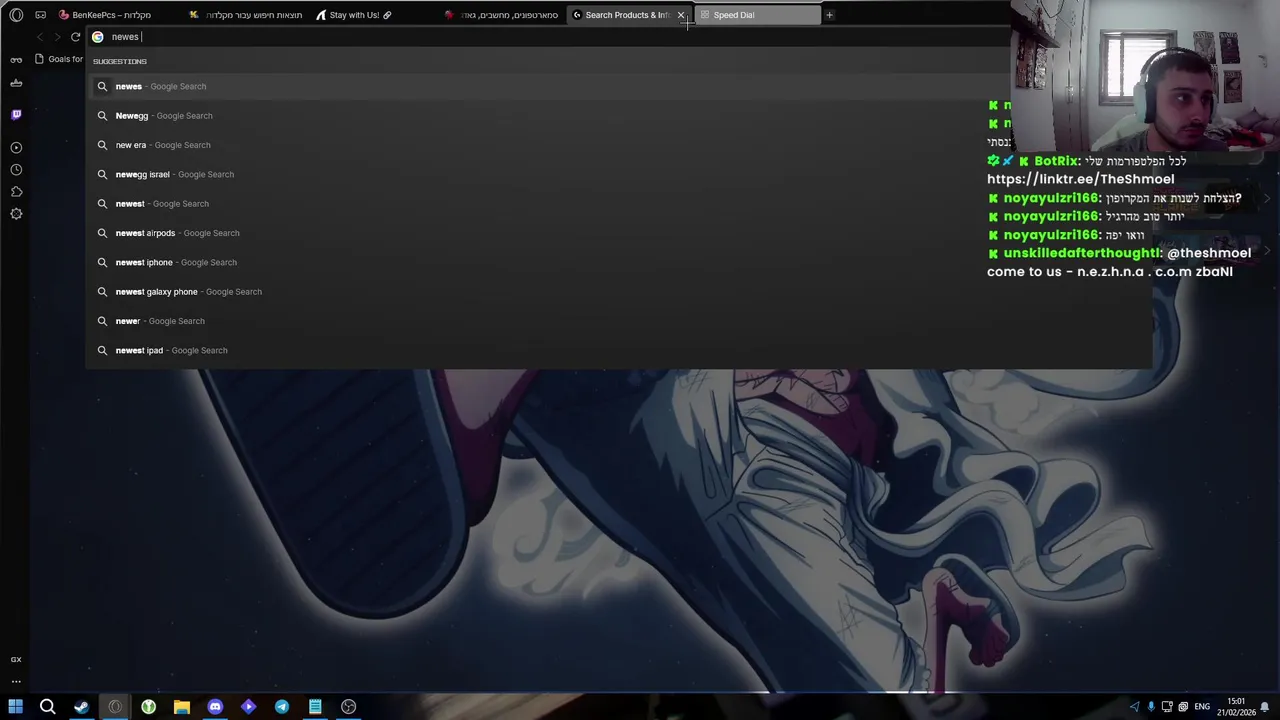This screenshot has width=1280, height=720.
Task: Open the sidebar three-dots setup menu
Action: 16,682
